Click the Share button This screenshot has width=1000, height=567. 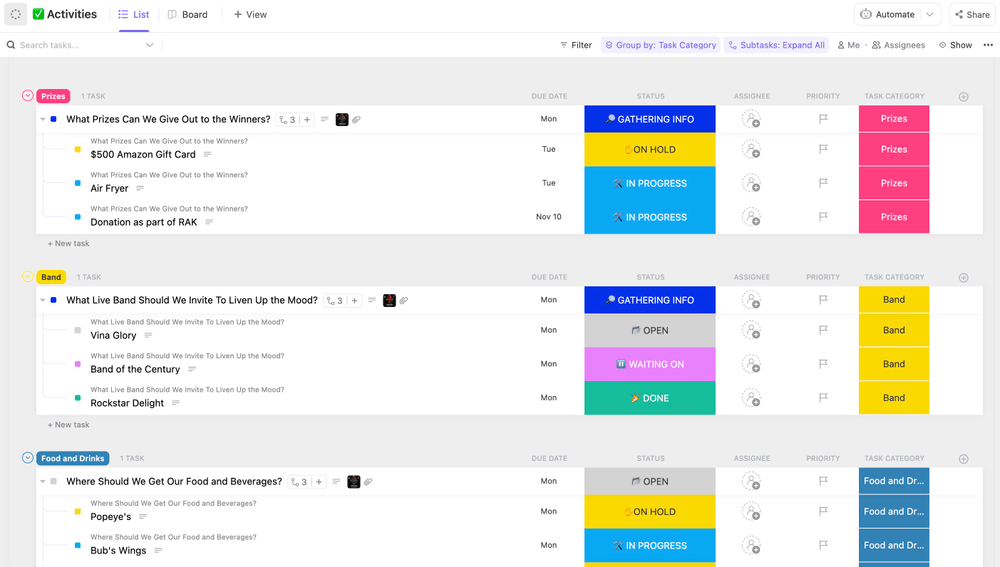tap(971, 15)
